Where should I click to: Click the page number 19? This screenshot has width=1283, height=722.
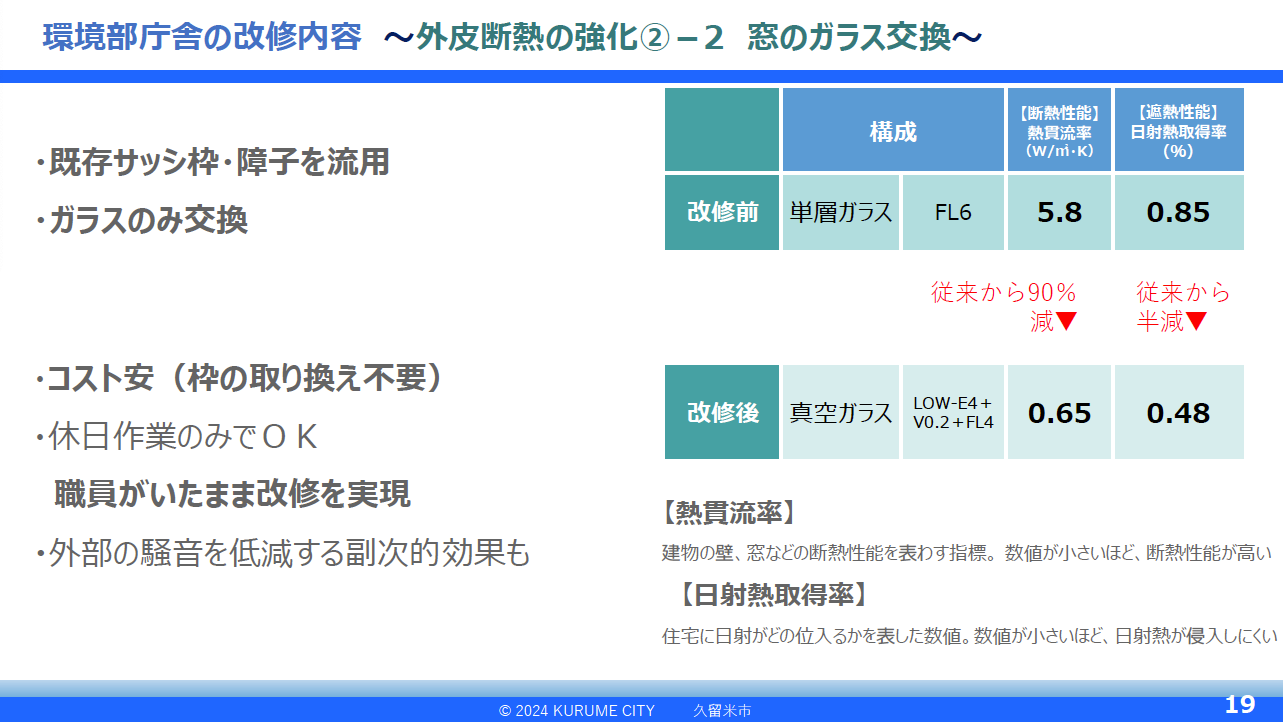(x=1240, y=704)
